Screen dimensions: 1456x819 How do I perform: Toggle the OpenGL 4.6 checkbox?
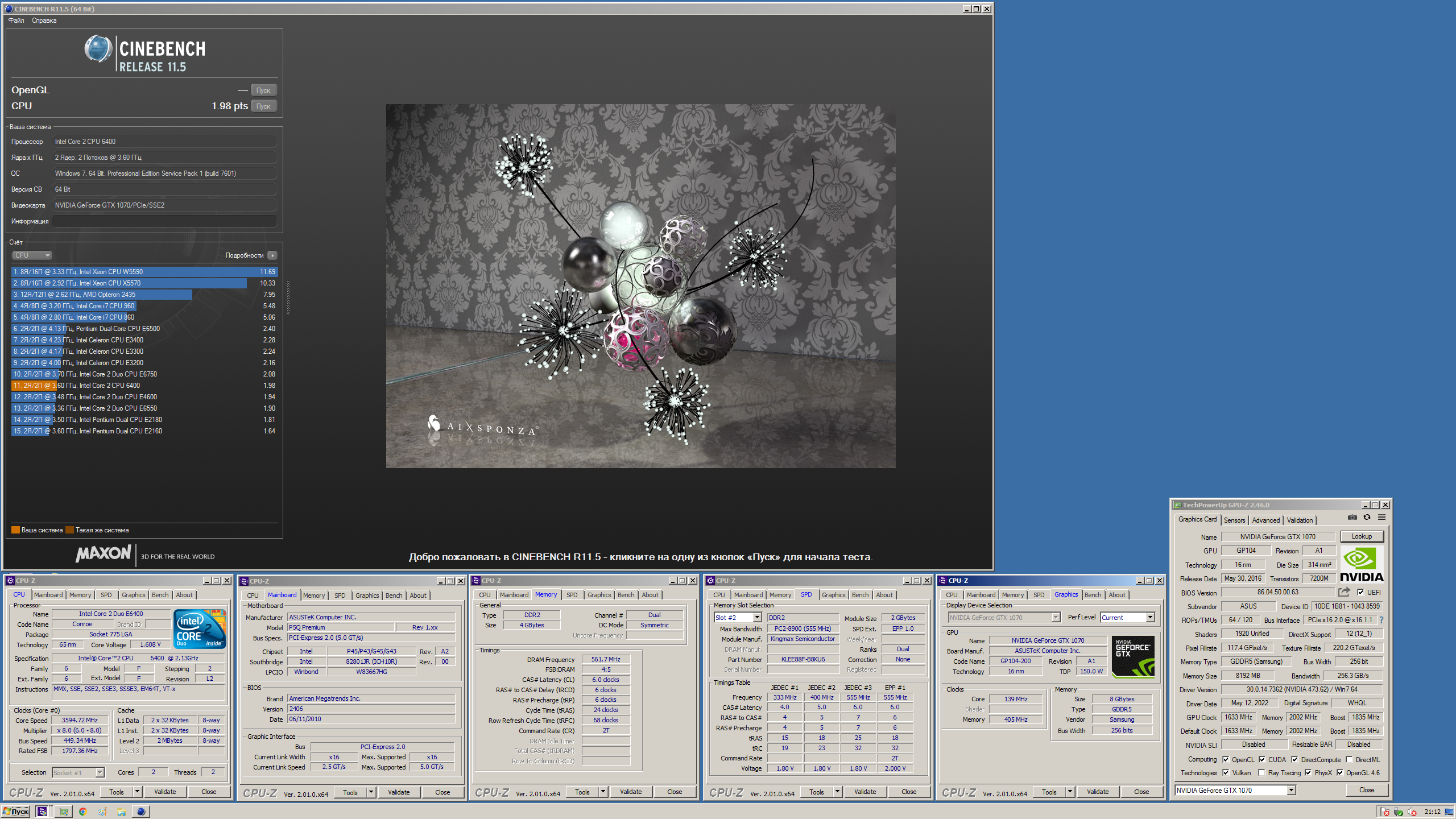click(1340, 772)
